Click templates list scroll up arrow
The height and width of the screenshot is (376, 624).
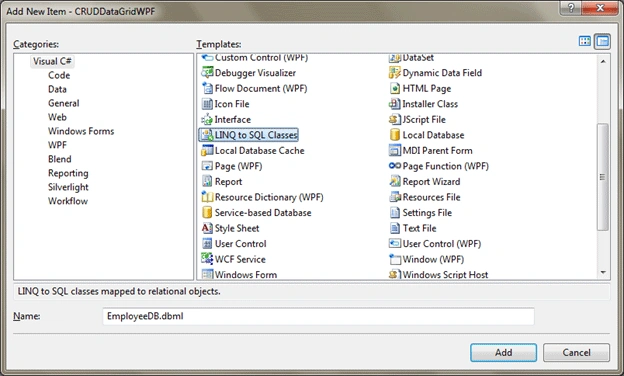click(603, 61)
